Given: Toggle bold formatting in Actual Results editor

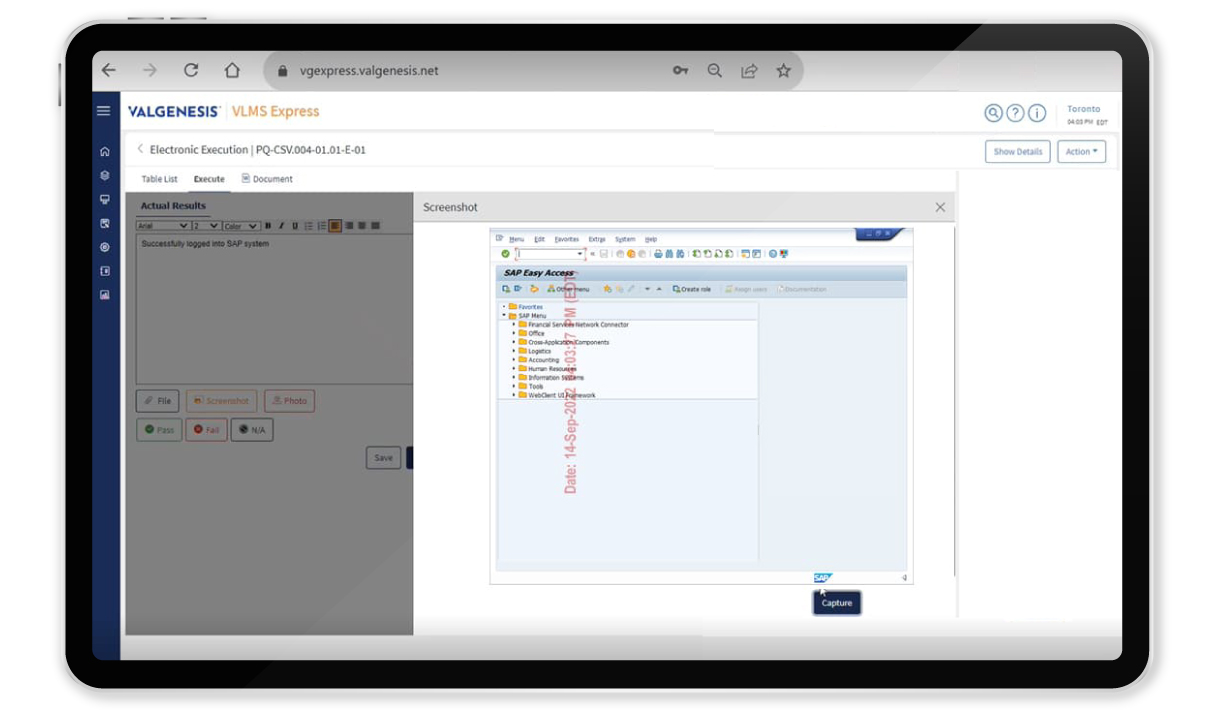Looking at the screenshot, I should 268,226.
